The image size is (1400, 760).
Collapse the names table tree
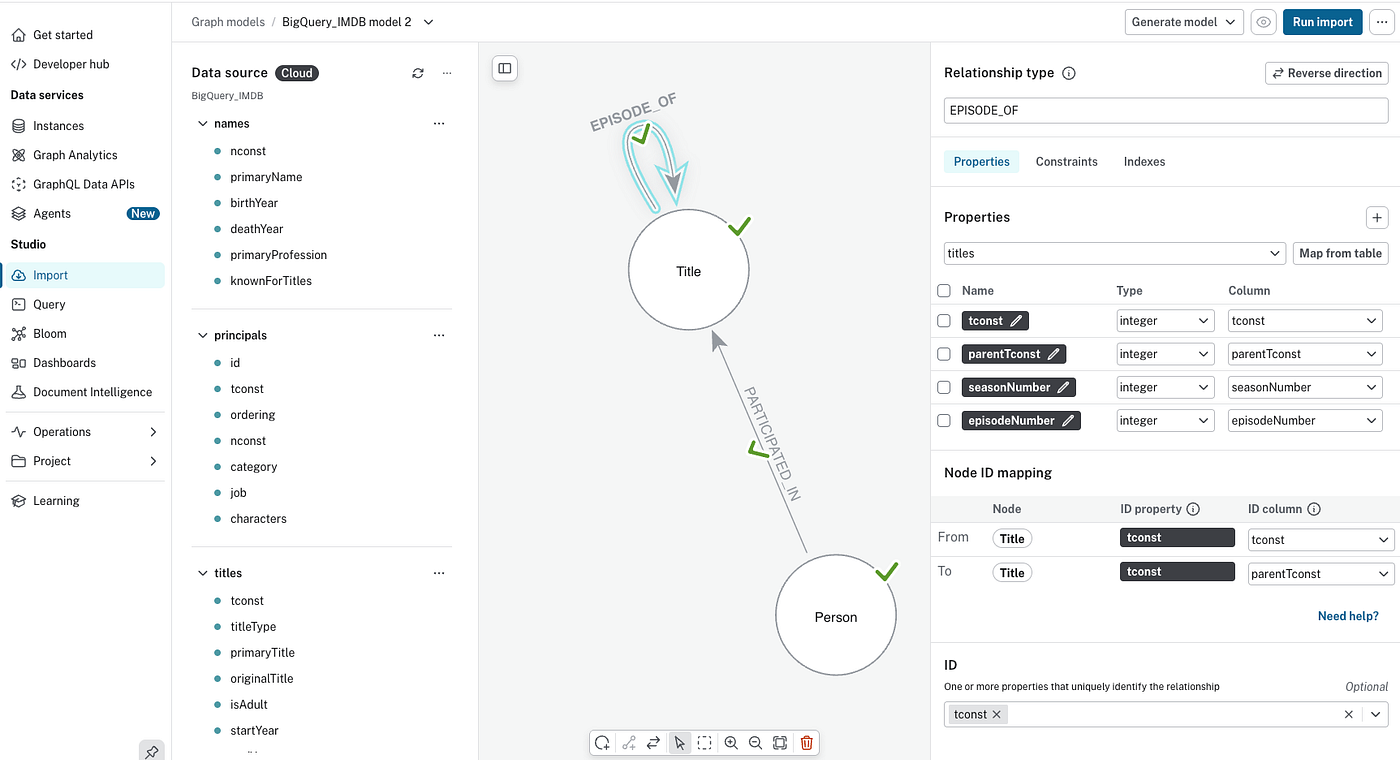coord(201,124)
